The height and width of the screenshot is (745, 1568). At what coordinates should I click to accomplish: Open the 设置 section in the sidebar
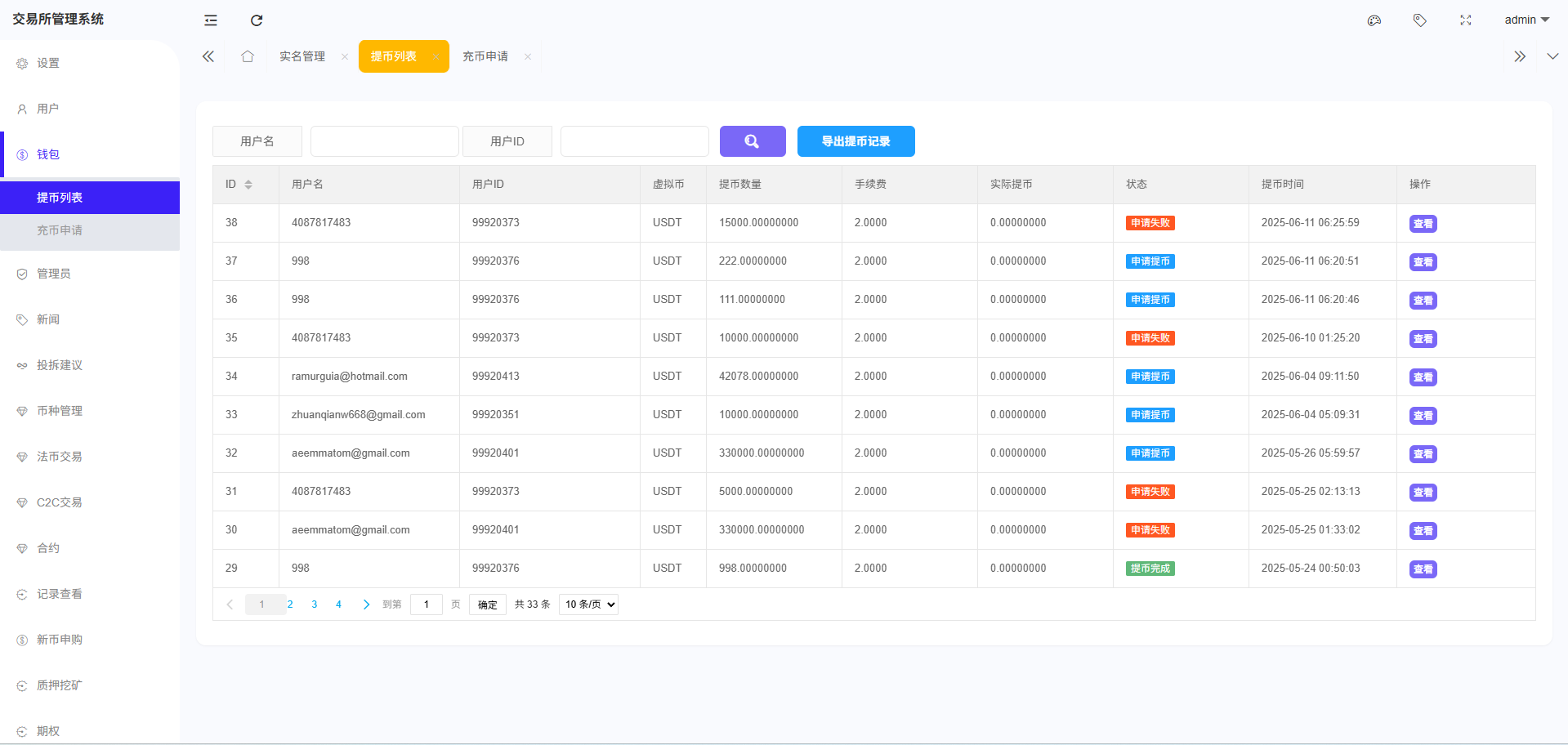(47, 62)
